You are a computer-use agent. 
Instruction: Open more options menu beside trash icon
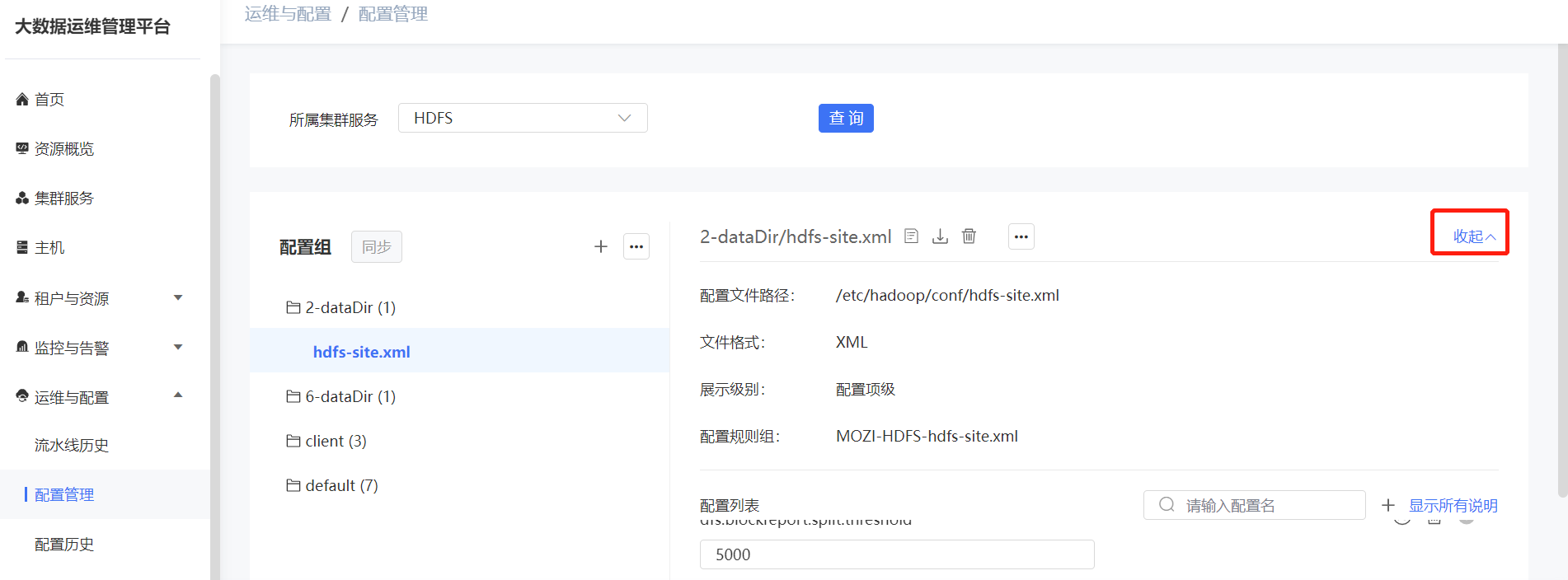[1021, 236]
